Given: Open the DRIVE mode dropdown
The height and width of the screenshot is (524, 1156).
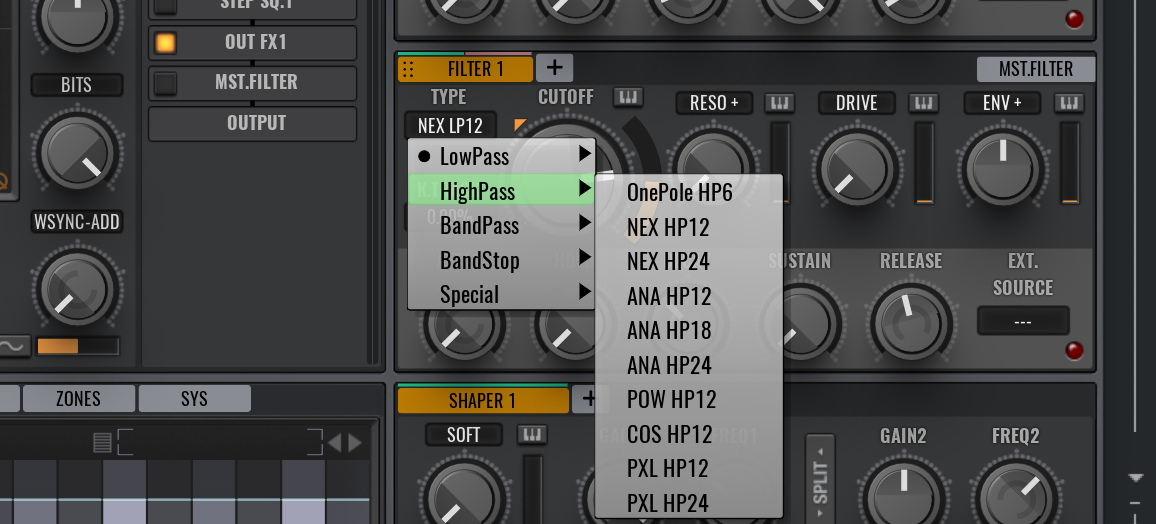Looking at the screenshot, I should pos(857,103).
